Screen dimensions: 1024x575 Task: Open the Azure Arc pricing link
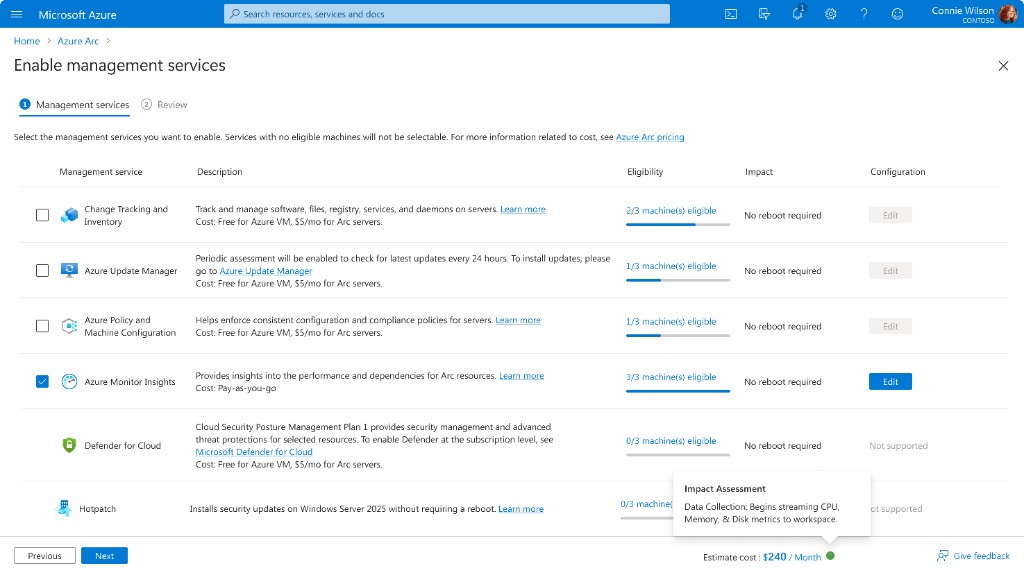tap(650, 137)
